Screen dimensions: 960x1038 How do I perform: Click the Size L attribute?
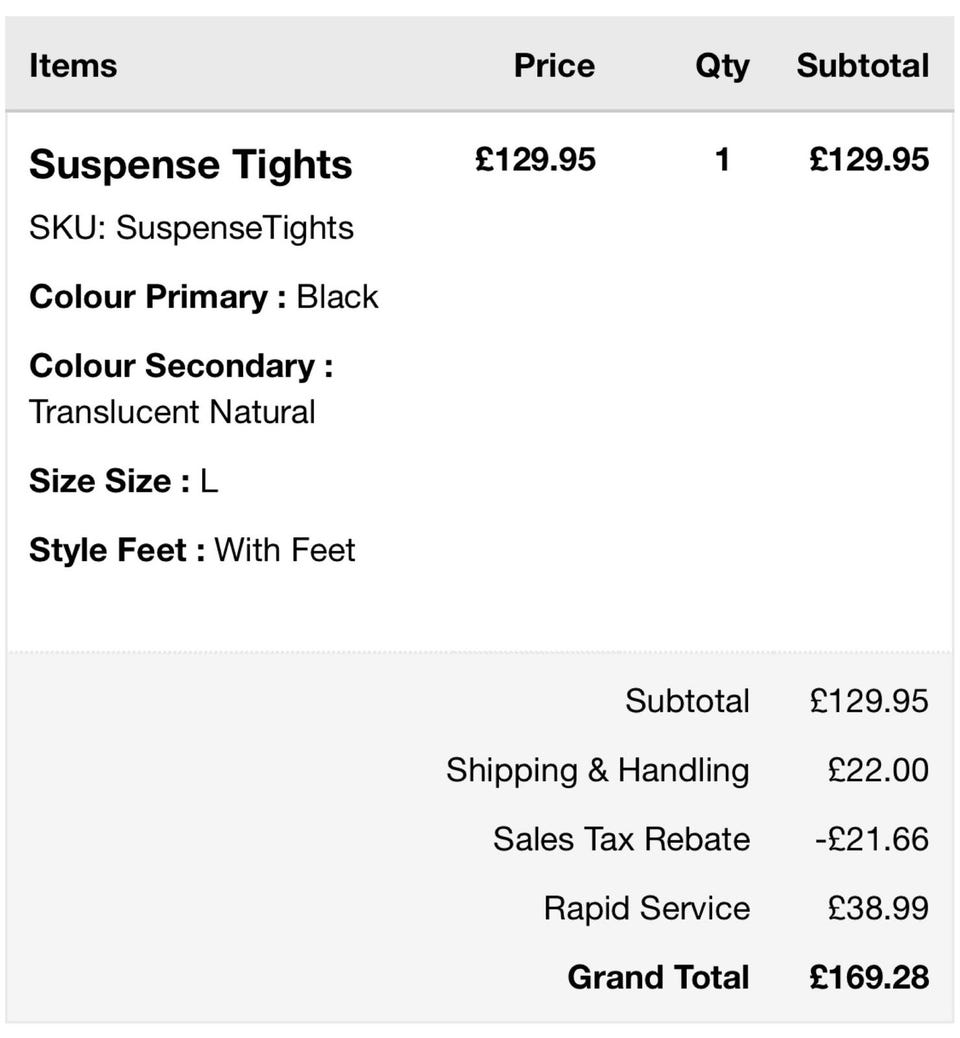123,481
